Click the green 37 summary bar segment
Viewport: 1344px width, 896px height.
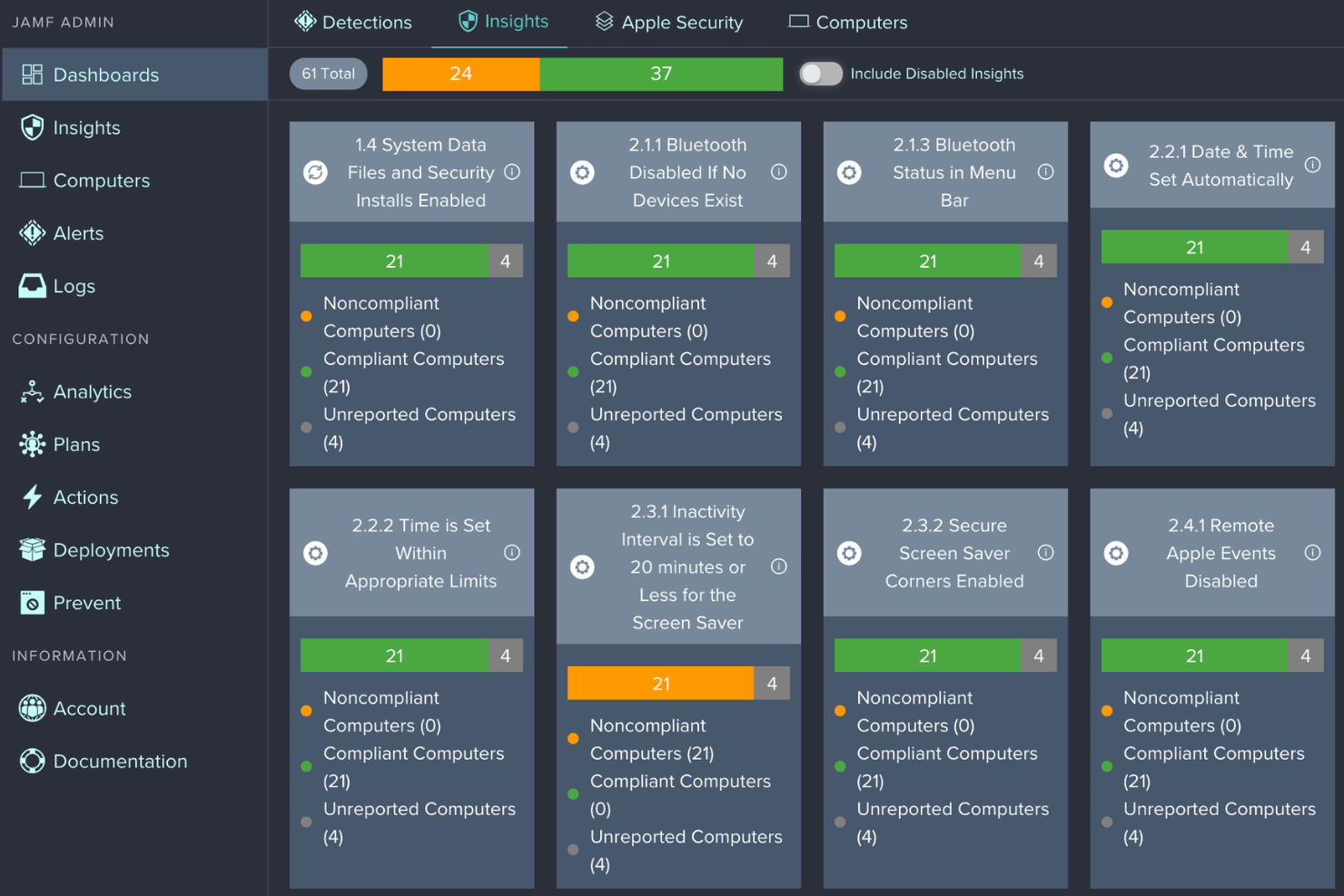(661, 74)
